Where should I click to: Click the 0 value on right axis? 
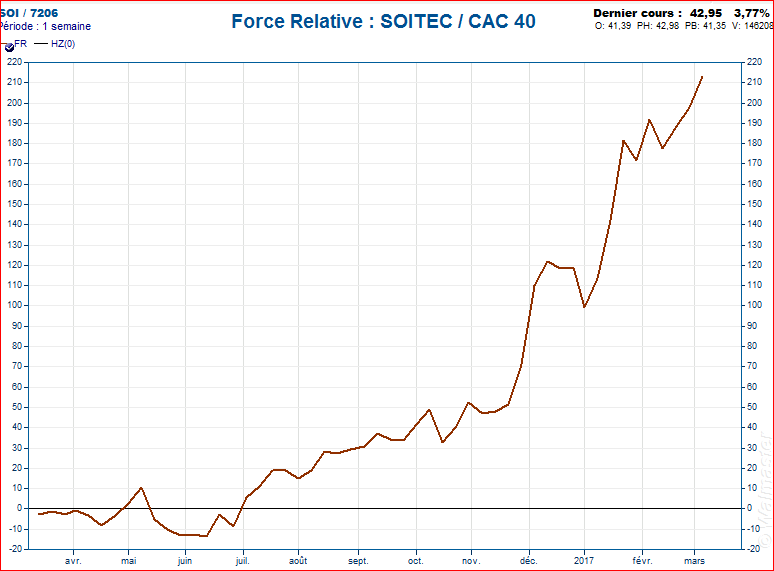[x=750, y=508]
